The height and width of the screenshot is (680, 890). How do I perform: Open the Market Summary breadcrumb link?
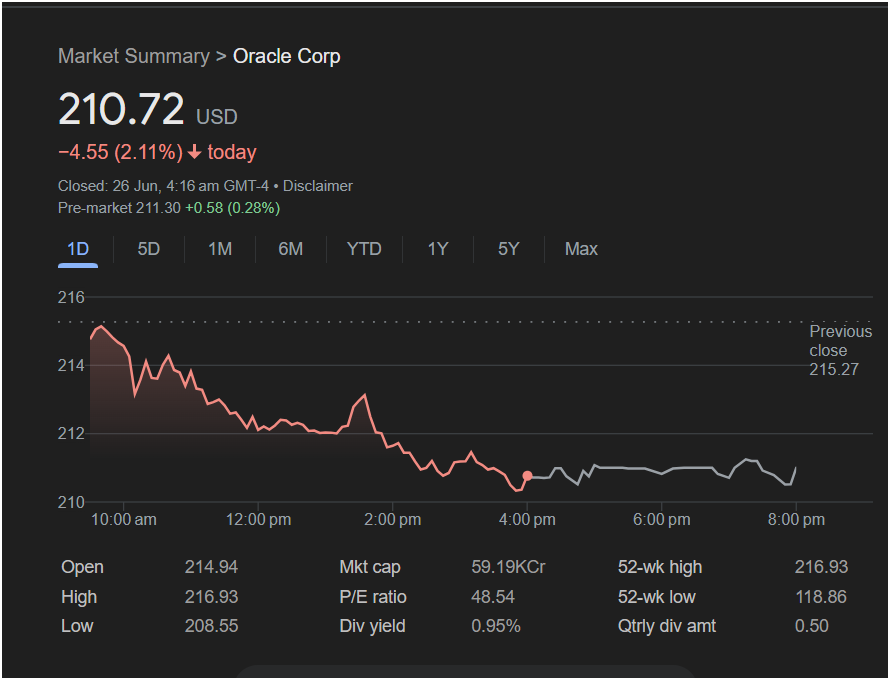tap(134, 56)
